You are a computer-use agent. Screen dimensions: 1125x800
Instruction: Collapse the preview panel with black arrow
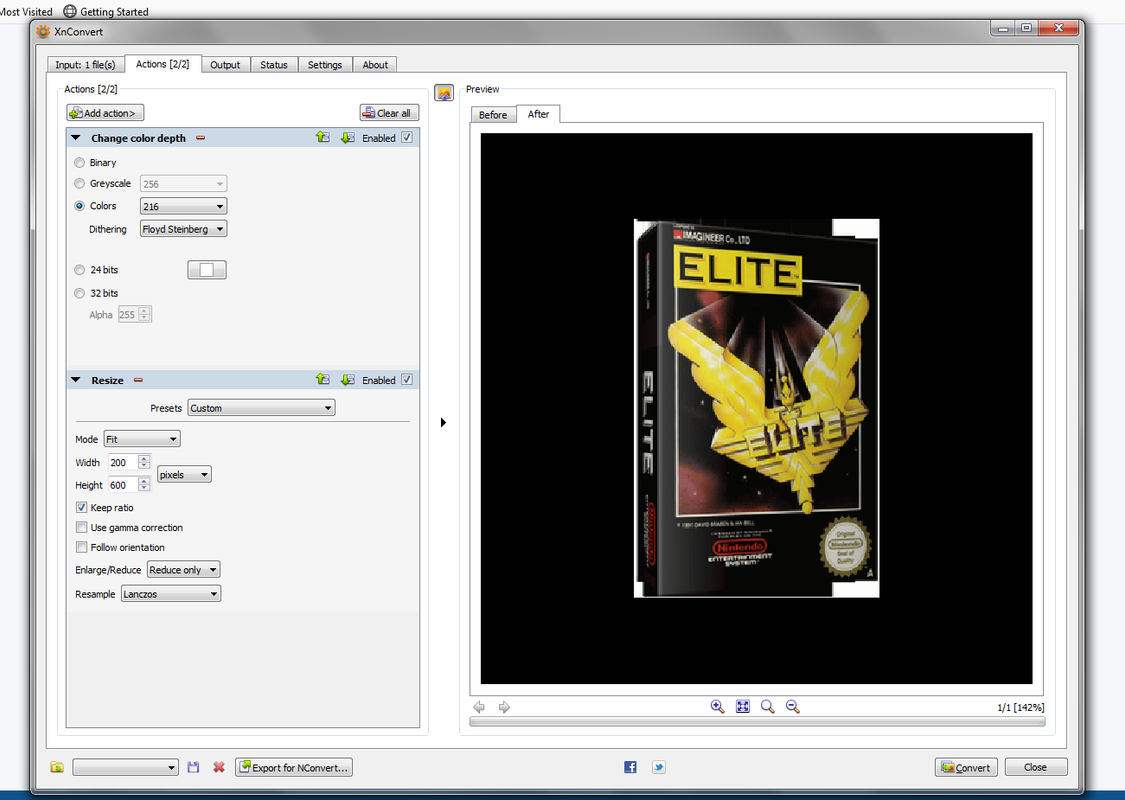(x=443, y=422)
